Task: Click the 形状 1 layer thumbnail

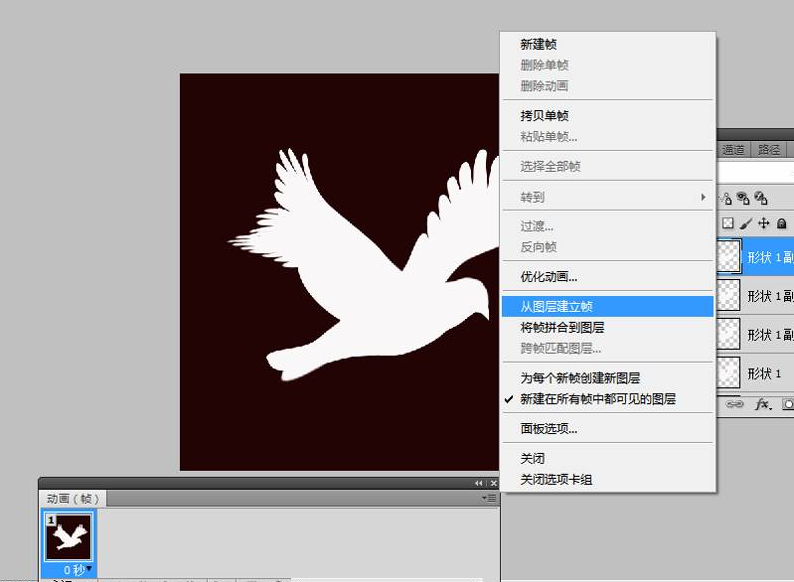Action: point(729,372)
